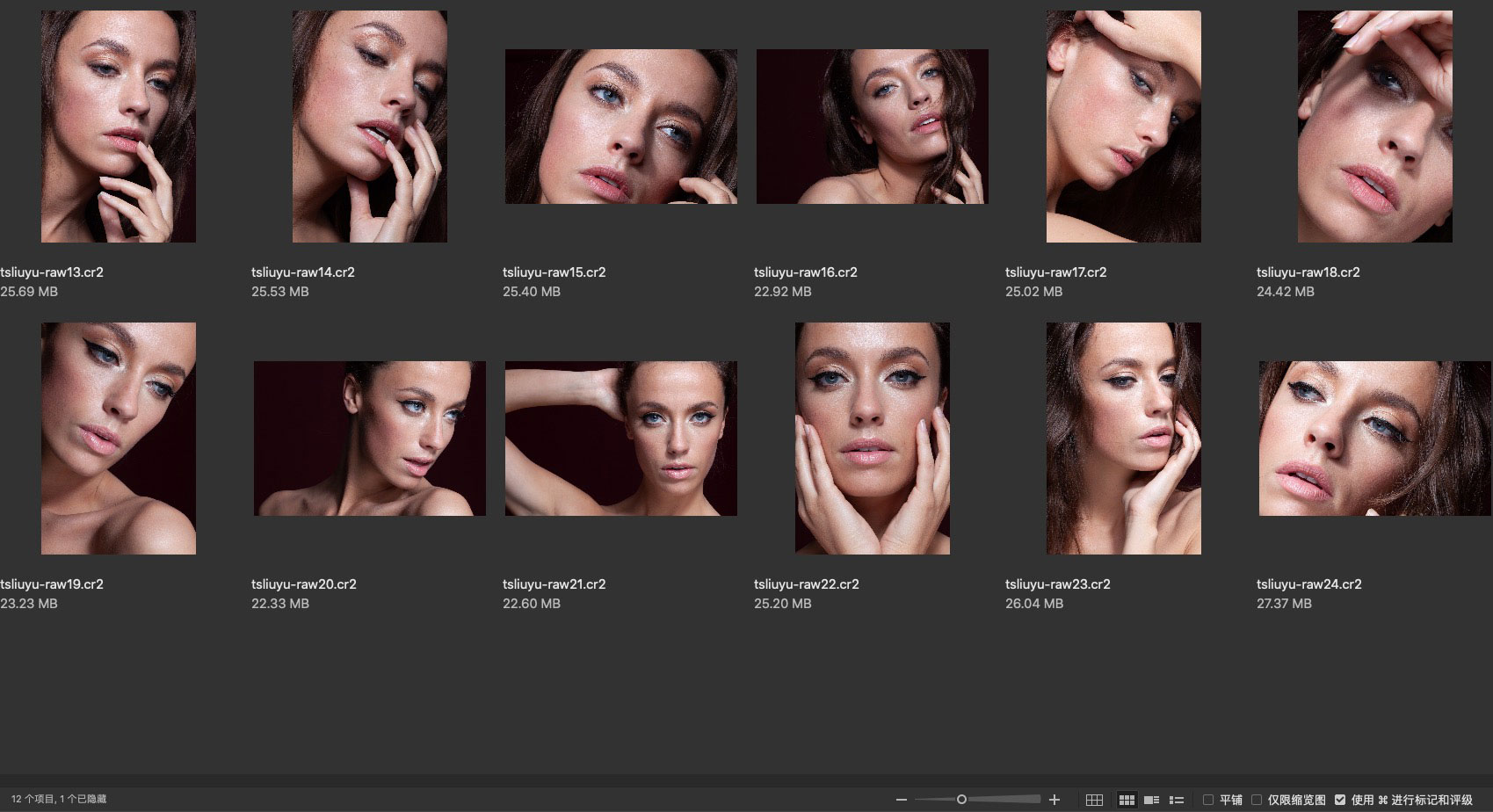Click the plus icon to enlarge thumbnails
Image resolution: width=1493 pixels, height=812 pixels.
click(x=1055, y=800)
